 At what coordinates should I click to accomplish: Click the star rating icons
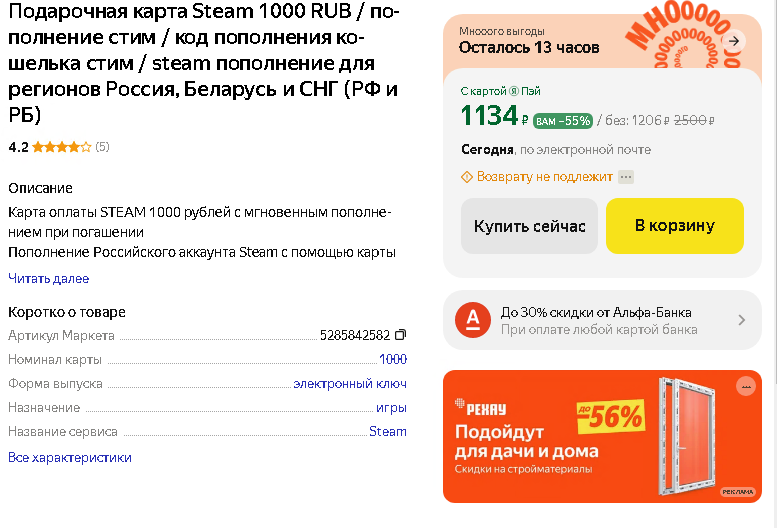click(62, 147)
